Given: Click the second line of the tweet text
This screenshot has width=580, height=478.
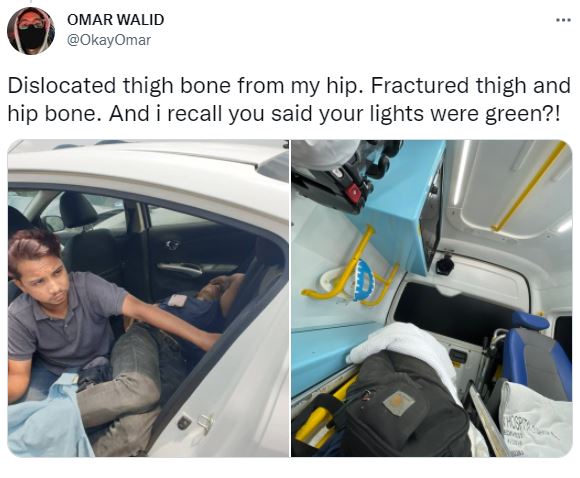Looking at the screenshot, I should [284, 114].
